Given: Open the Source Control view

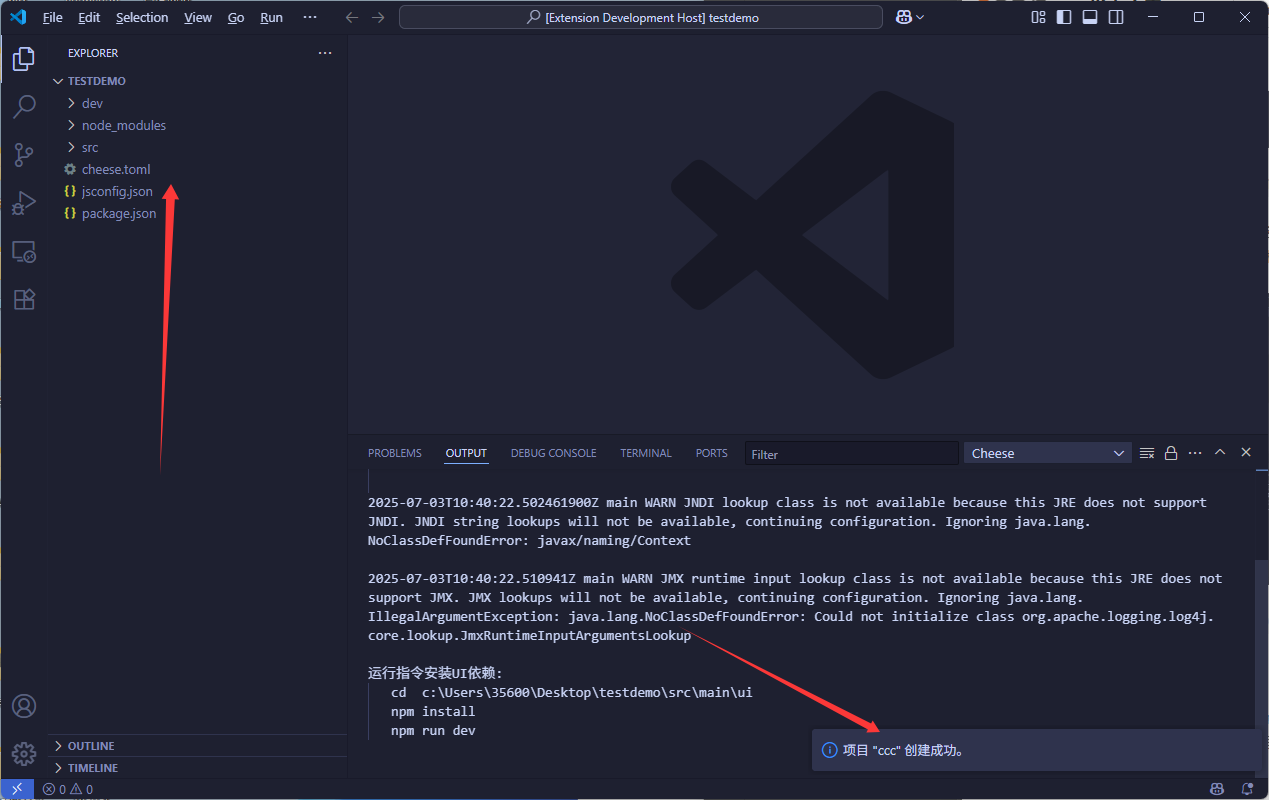Looking at the screenshot, I should point(24,155).
